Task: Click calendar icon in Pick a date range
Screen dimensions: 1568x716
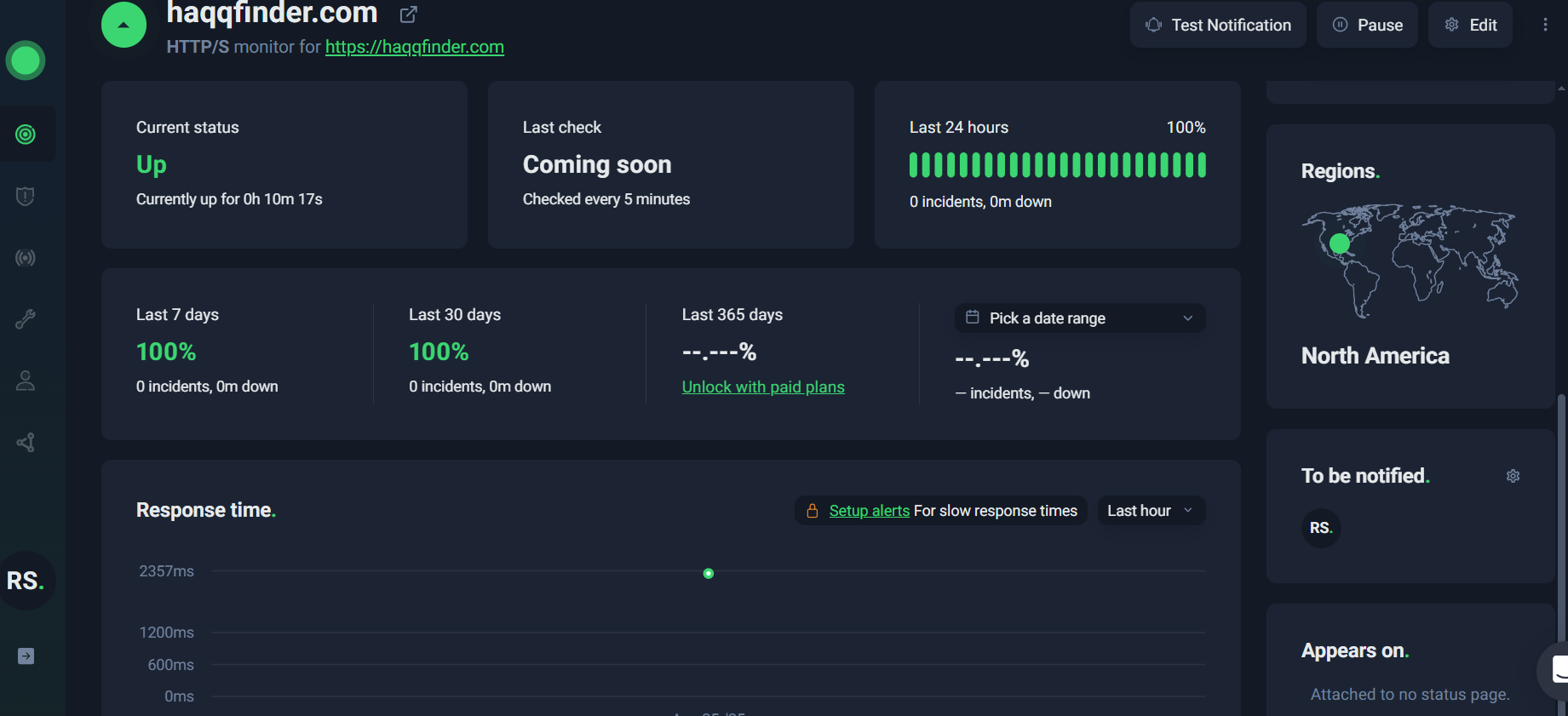Action: click(x=973, y=318)
